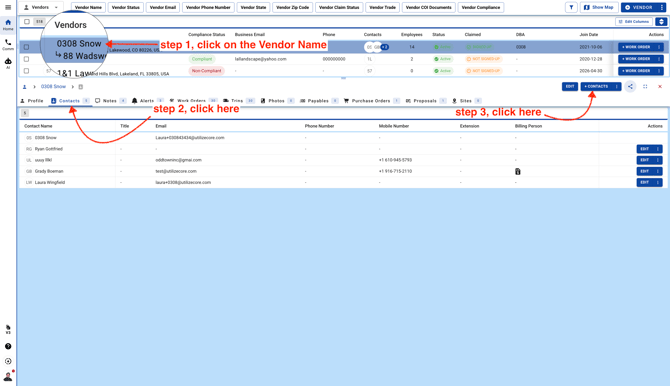Click EDIT for contact Ryan Gottfried
Screen dimensions: 670x386
tap(645, 149)
